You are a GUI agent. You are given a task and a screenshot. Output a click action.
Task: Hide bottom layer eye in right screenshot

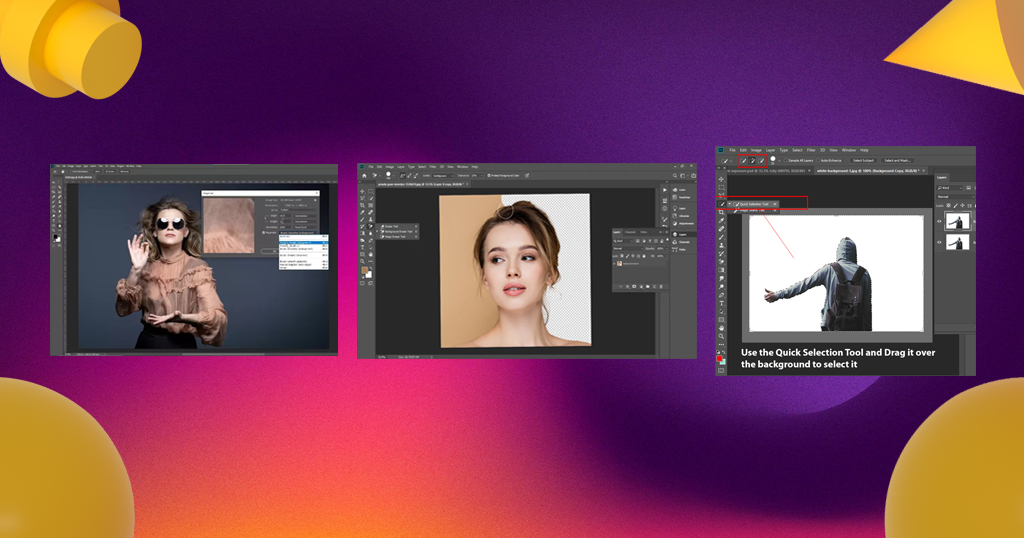click(940, 242)
